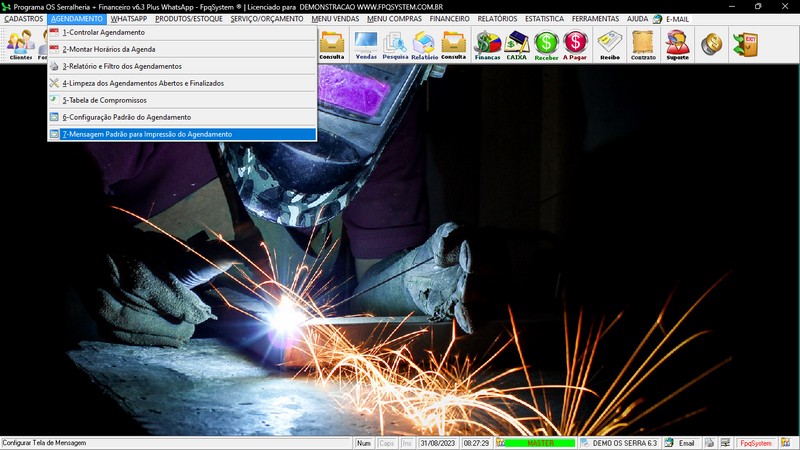Open 3-Relatório e Filtro dos Agendamentos
Image resolution: width=800 pixels, height=450 pixels.
(121, 66)
